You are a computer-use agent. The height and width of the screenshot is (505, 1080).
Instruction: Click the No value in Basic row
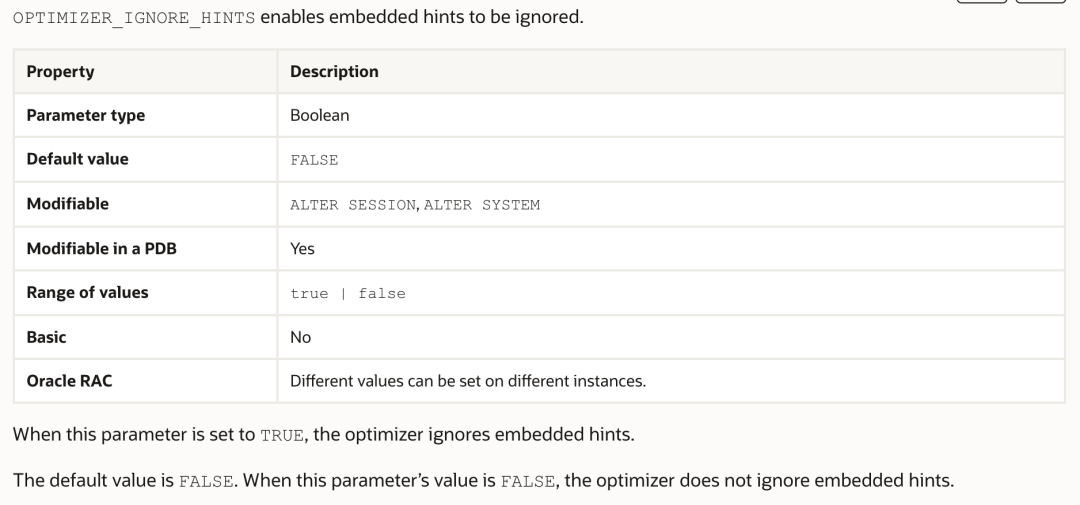(x=300, y=337)
